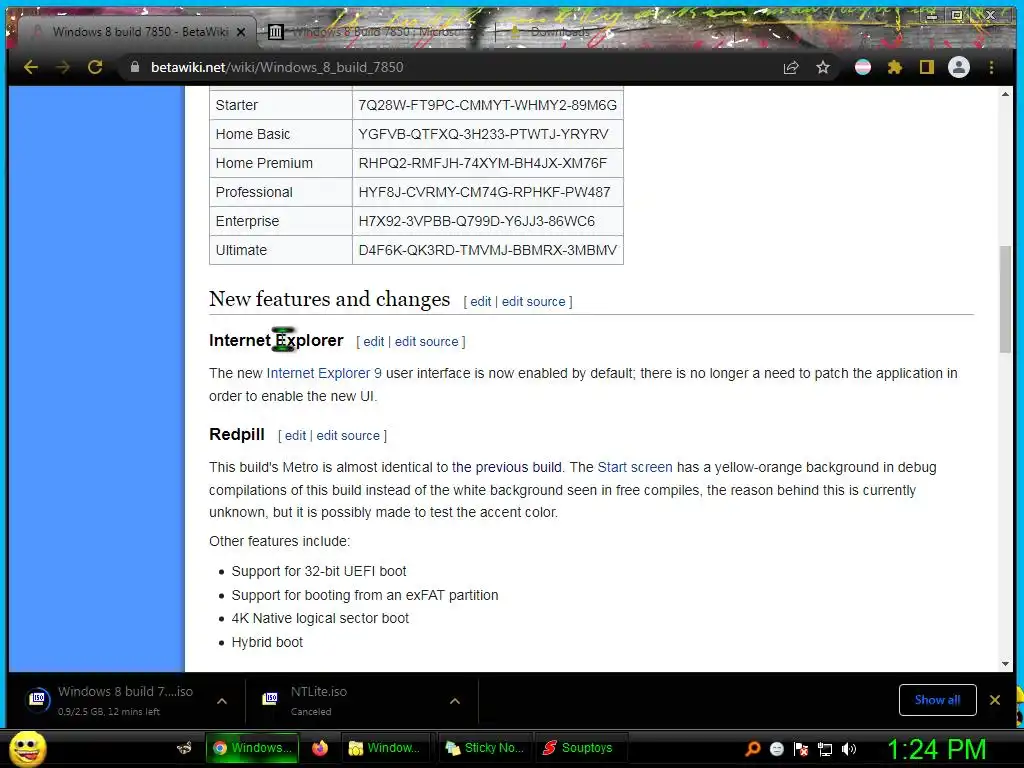Expand options for Windows 8 build ISO download
Screen dimensions: 1024x768
click(x=222, y=701)
